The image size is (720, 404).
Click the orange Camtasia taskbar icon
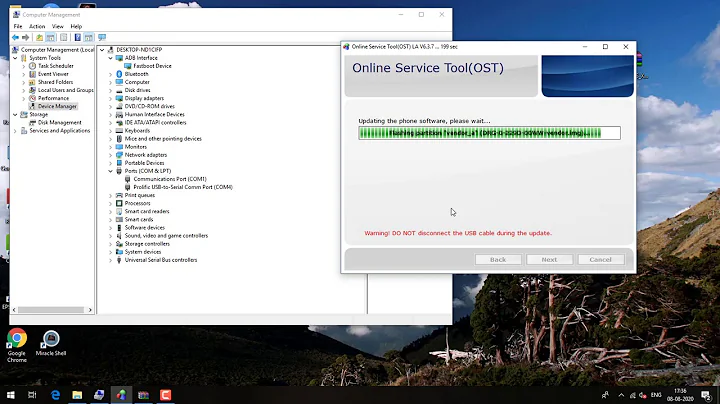(165, 395)
